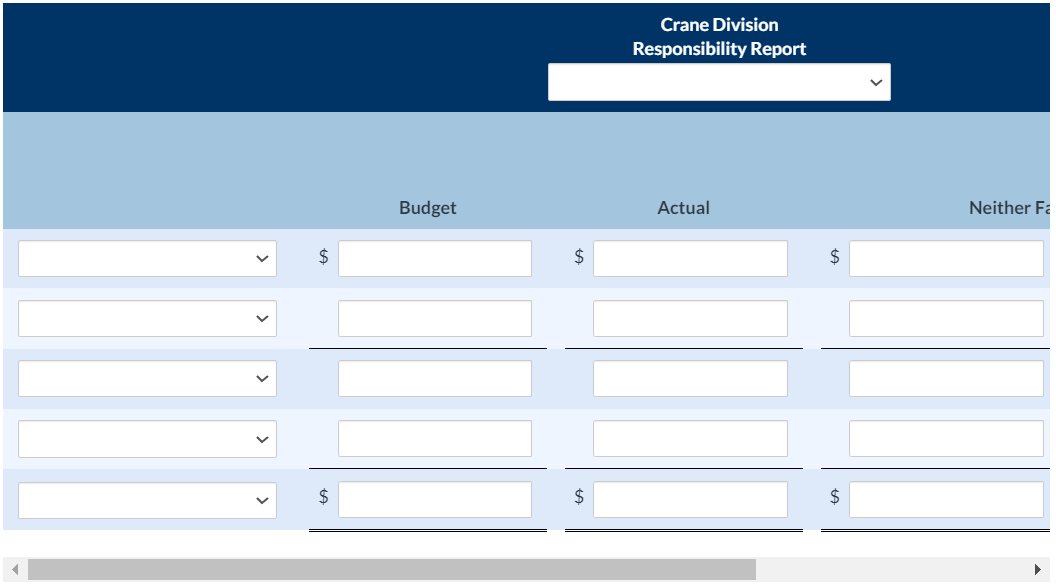Click the third row Neither Favorable field
Screen dimensions: 1056x586
(945, 378)
